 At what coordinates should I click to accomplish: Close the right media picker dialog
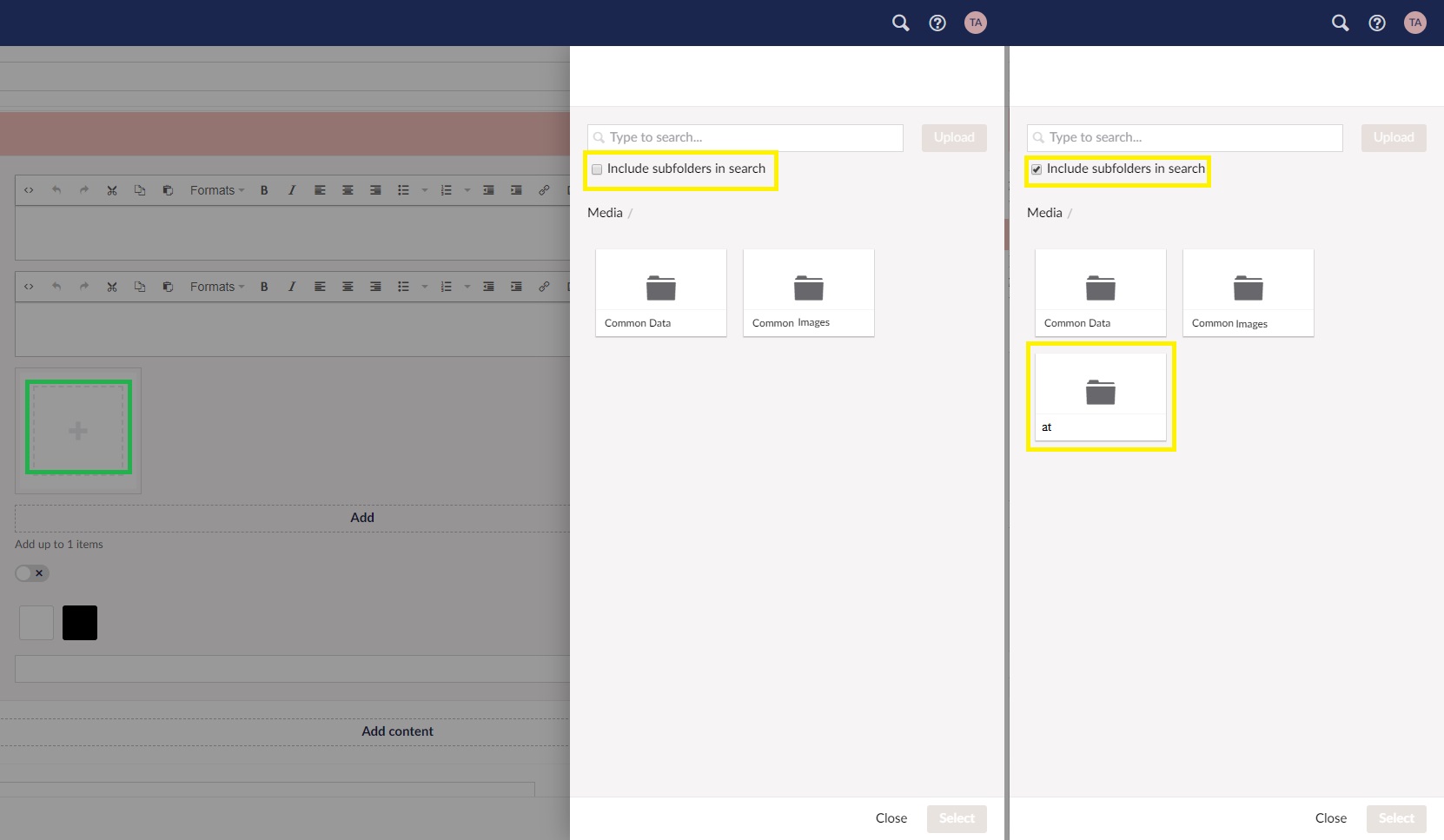click(x=1329, y=818)
